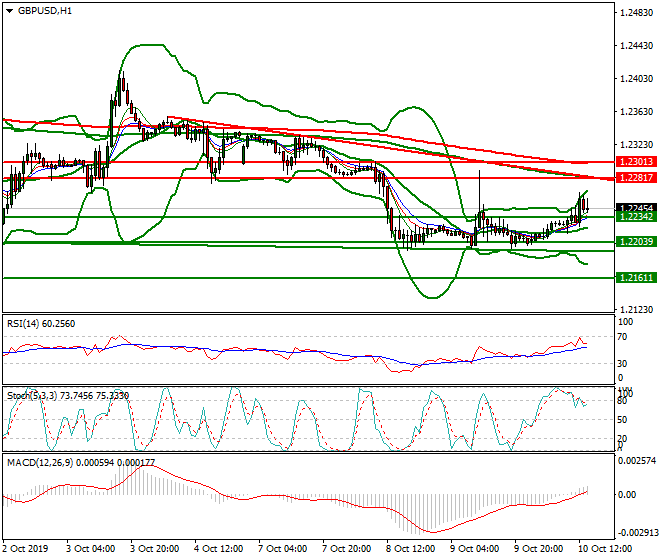This screenshot has height=560, width=660.
Task: Click the 1.22817 red price level tag
Action: (636, 177)
